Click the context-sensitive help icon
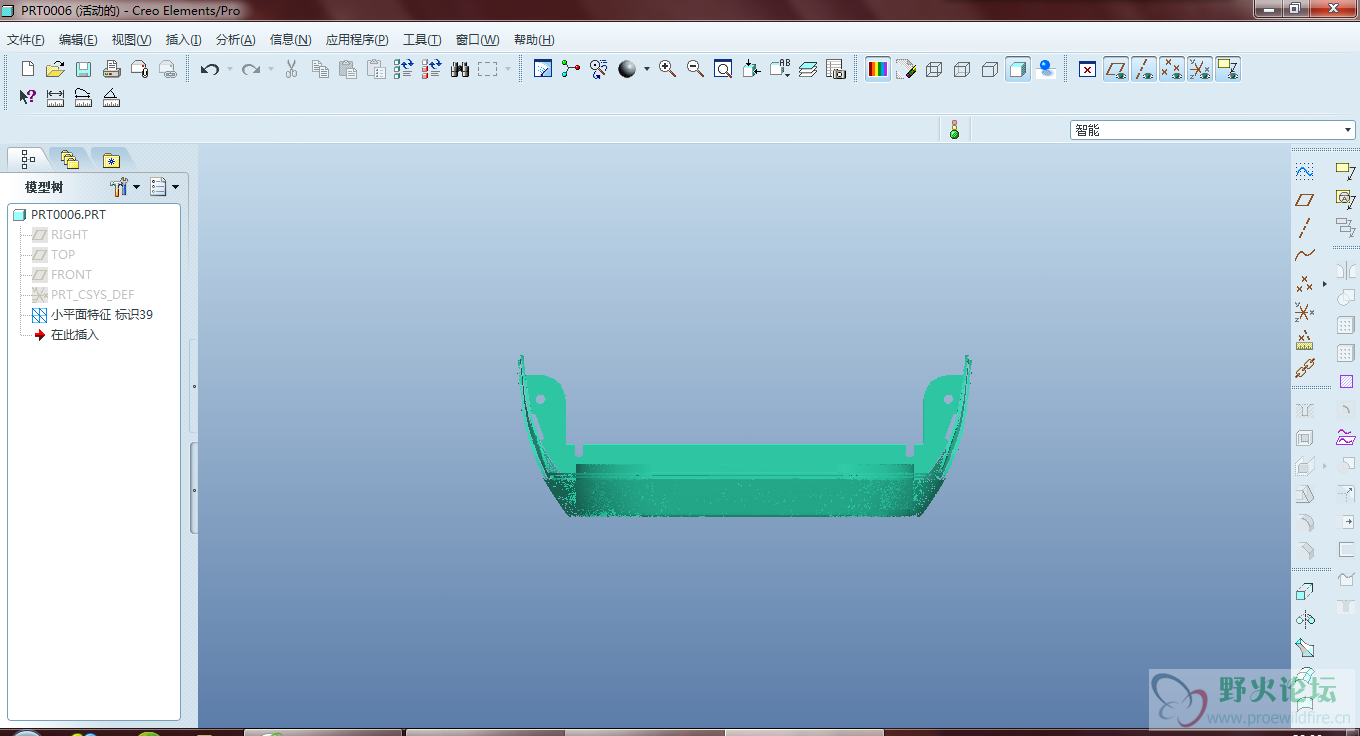 click(x=27, y=97)
